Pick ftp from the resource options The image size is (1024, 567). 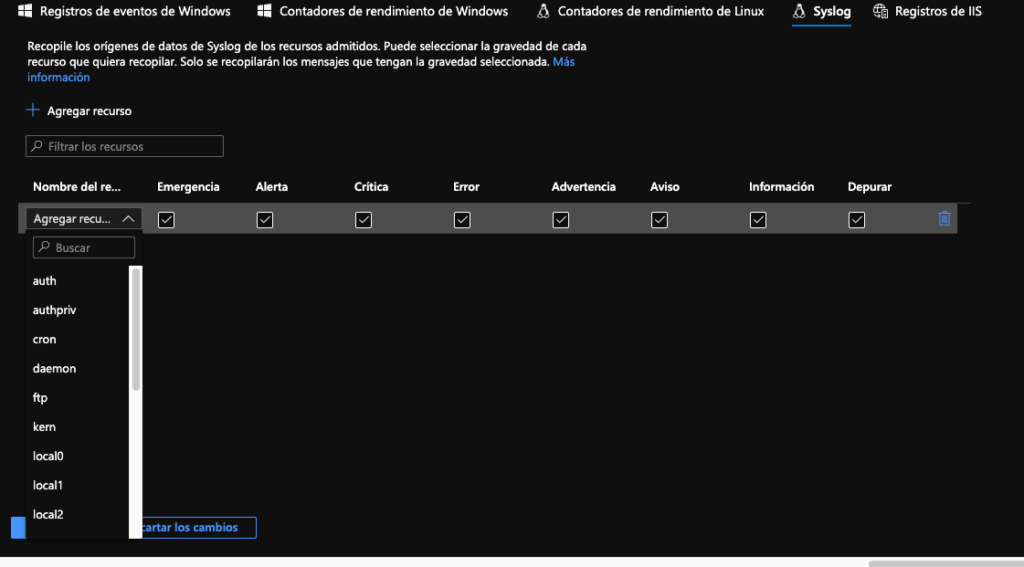[x=77, y=398]
